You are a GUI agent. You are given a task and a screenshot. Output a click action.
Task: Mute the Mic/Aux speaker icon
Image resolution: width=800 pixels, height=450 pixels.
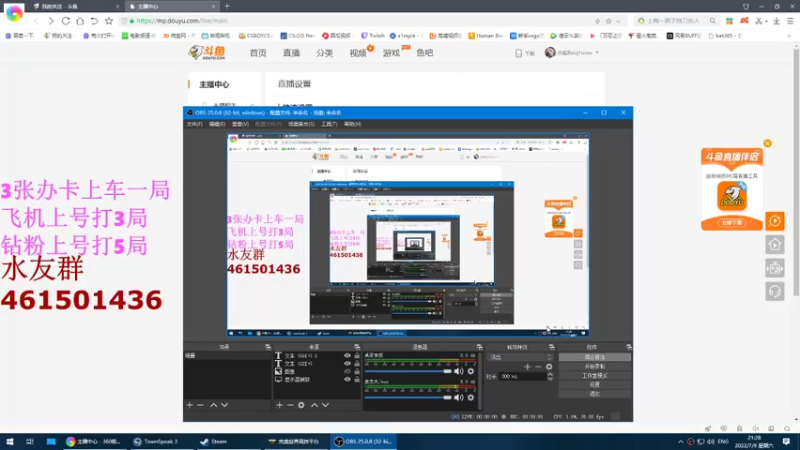click(458, 397)
